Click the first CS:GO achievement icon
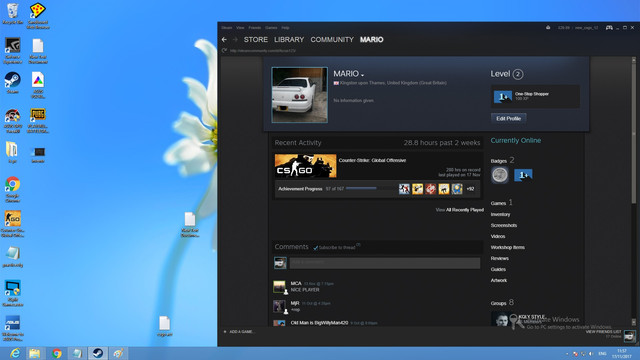This screenshot has width=640, height=360. pyautogui.click(x=404, y=189)
